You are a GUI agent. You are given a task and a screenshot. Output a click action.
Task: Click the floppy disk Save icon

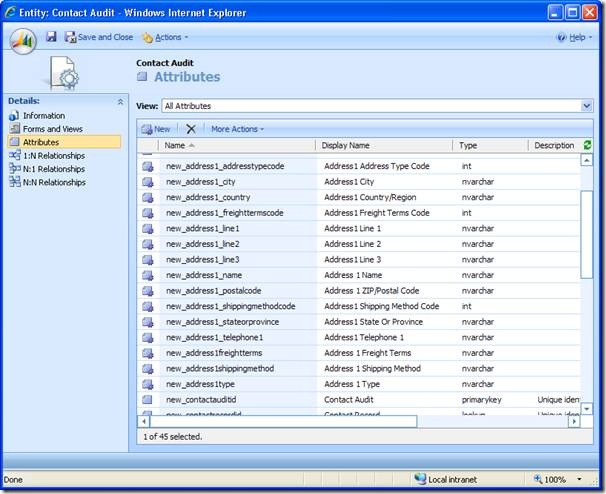tap(51, 37)
